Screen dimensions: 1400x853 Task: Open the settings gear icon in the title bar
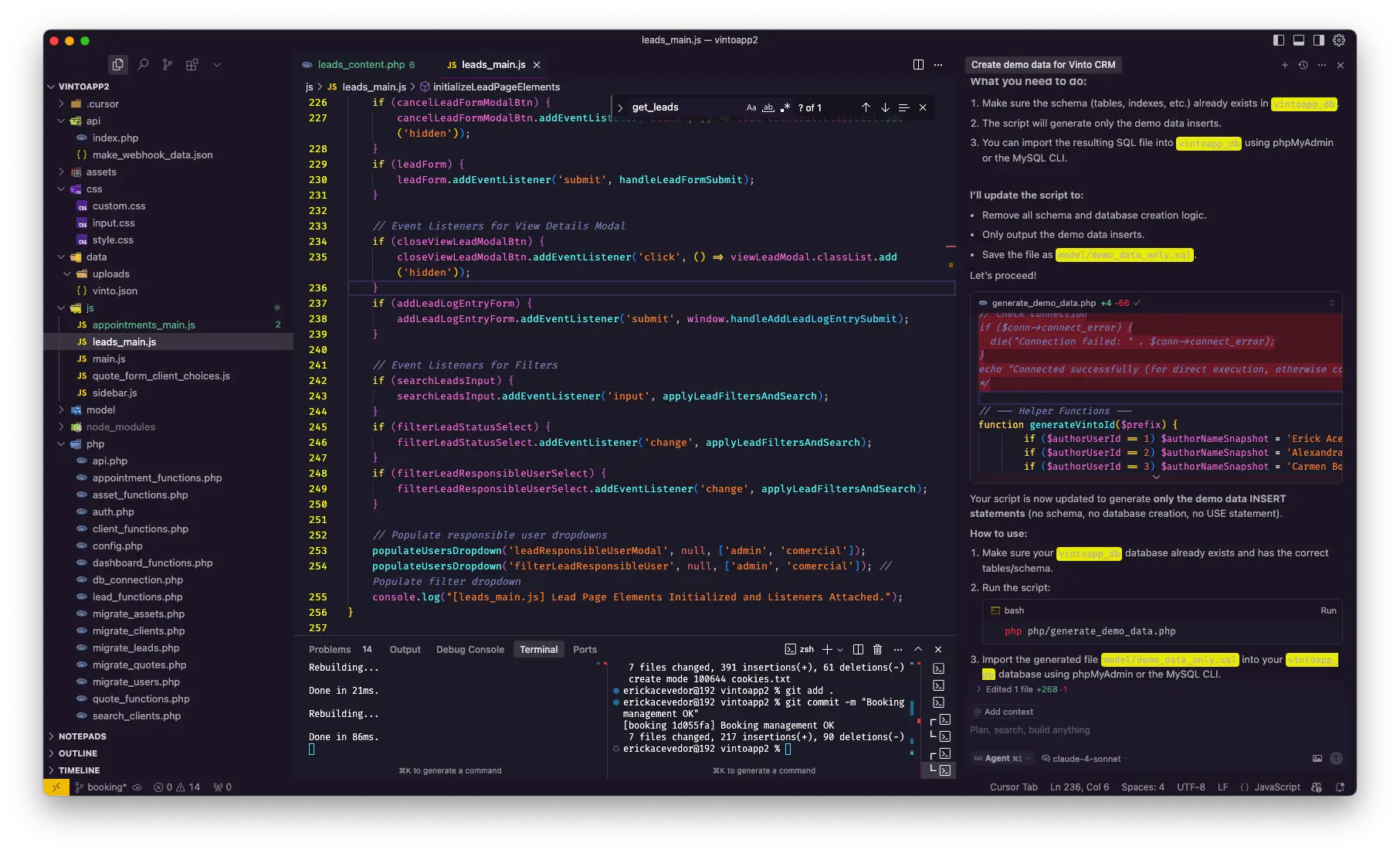(1340, 40)
